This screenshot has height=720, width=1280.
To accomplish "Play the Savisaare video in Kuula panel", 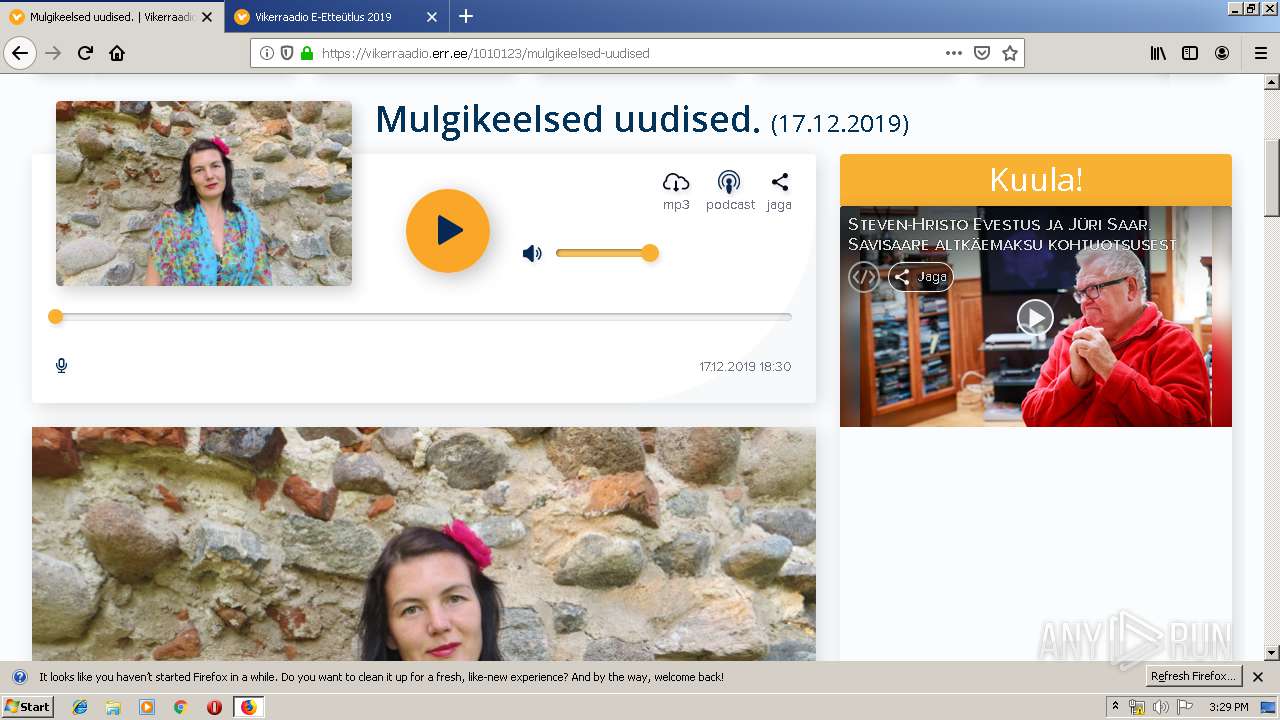I will tap(1035, 318).
